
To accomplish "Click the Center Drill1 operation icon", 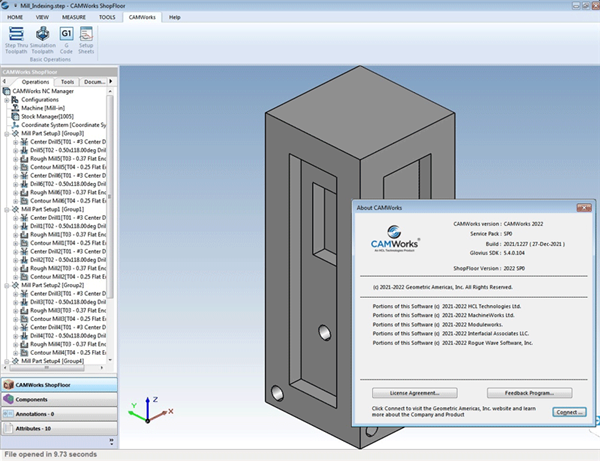I will [x=24, y=218].
